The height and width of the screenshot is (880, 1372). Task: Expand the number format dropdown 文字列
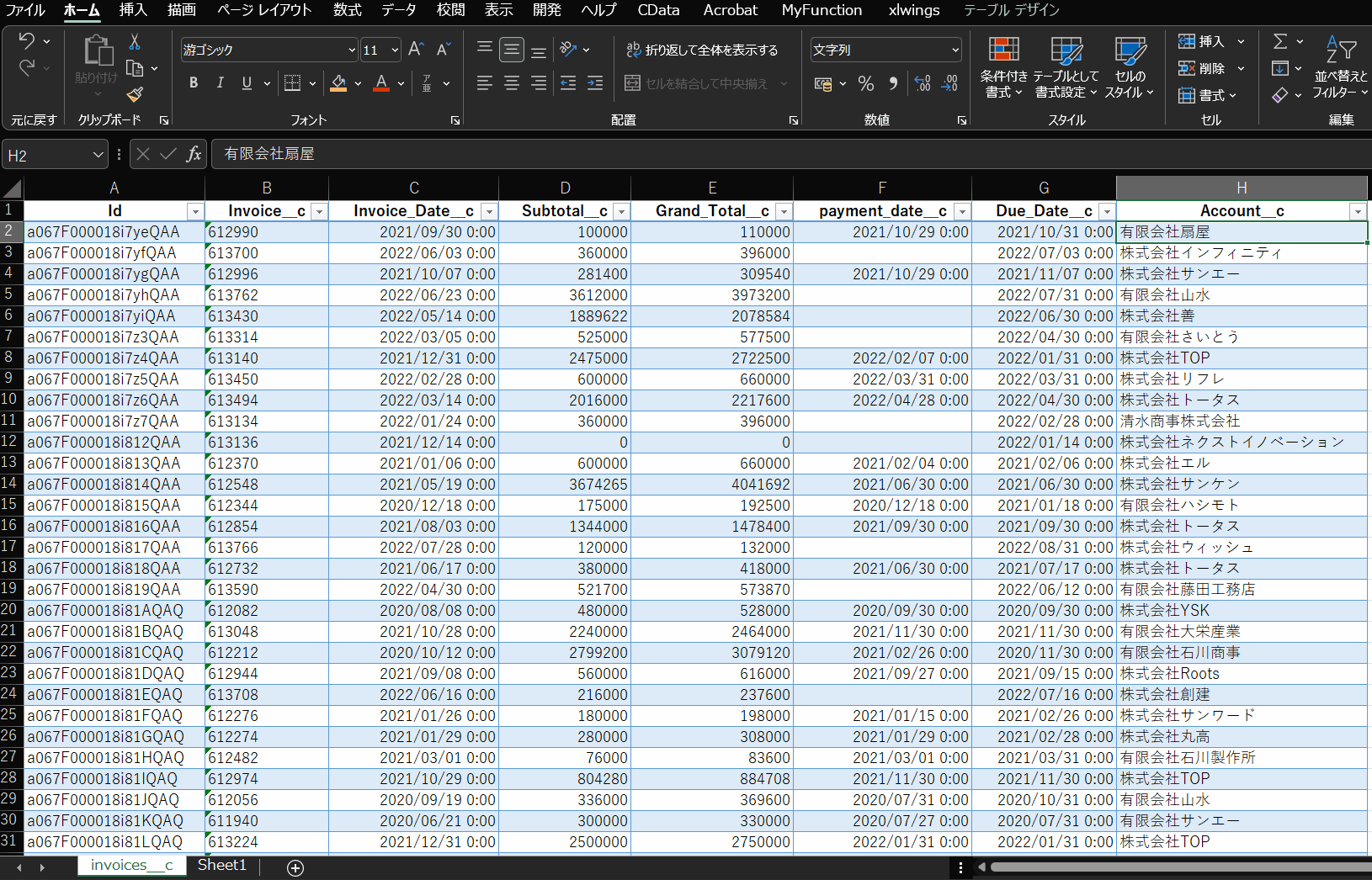pos(955,50)
